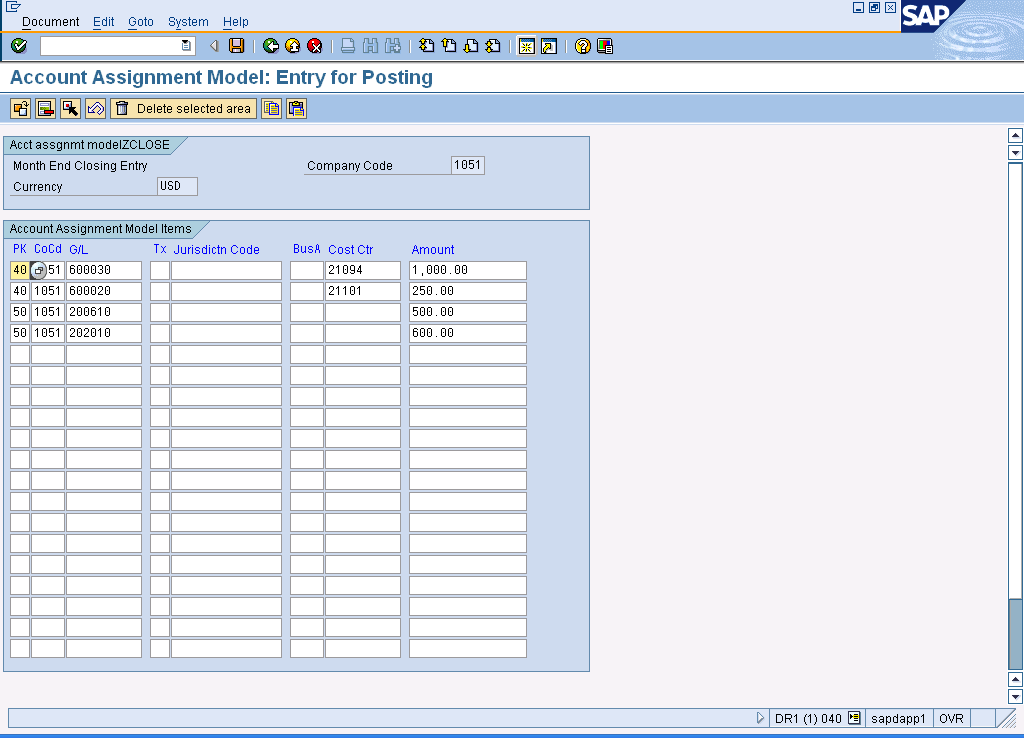Viewport: 1024px width, 738px height.
Task: Go to the last page icon
Action: (x=493, y=46)
